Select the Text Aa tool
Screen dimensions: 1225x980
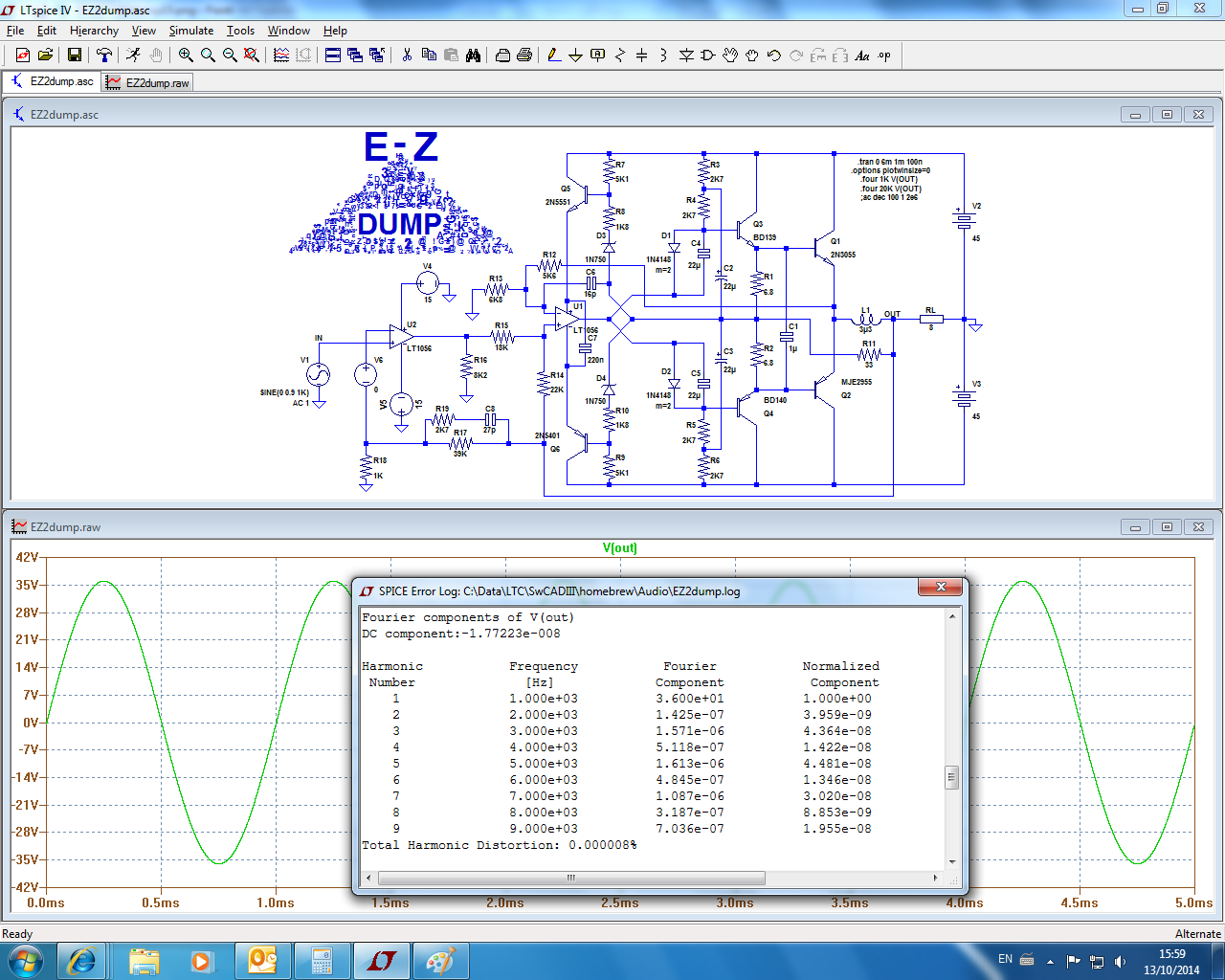click(862, 56)
